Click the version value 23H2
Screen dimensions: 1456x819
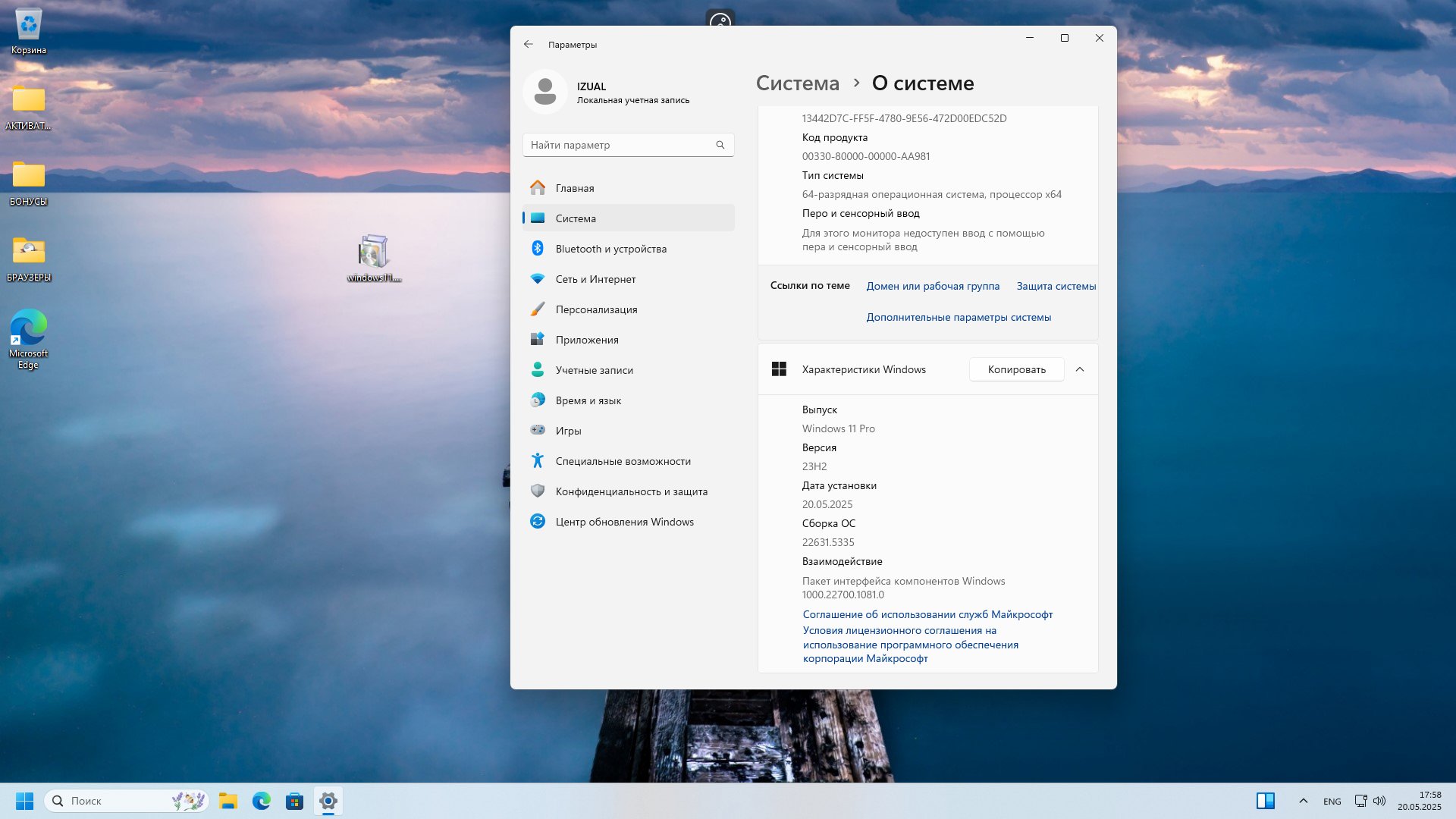click(x=814, y=466)
